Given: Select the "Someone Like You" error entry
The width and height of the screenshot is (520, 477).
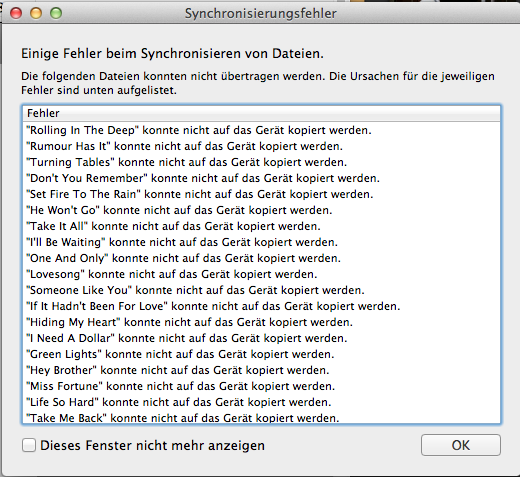Looking at the screenshot, I should coord(261,290).
